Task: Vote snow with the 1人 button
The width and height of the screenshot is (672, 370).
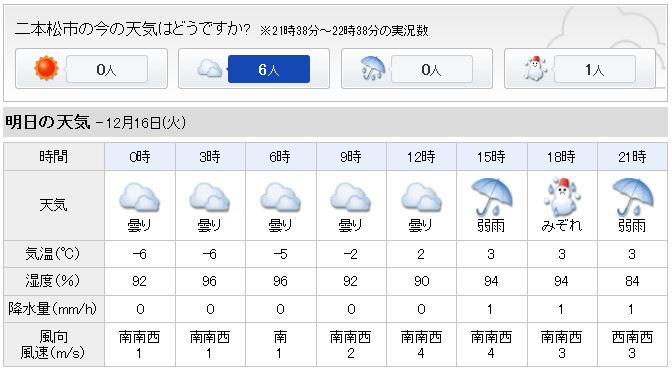Action: click(x=595, y=69)
